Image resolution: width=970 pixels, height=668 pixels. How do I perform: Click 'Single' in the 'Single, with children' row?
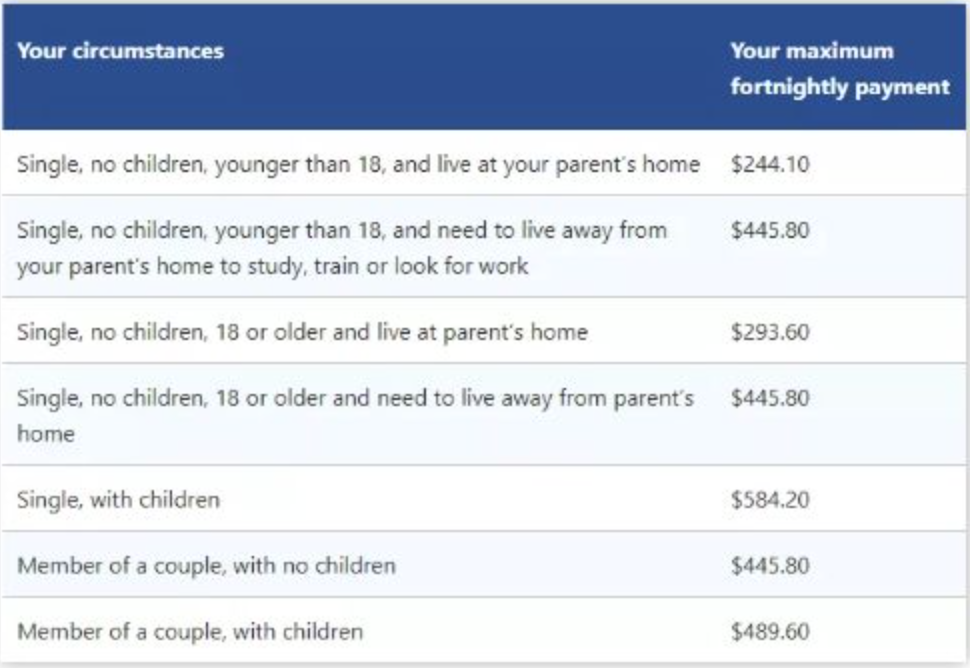click(x=46, y=499)
